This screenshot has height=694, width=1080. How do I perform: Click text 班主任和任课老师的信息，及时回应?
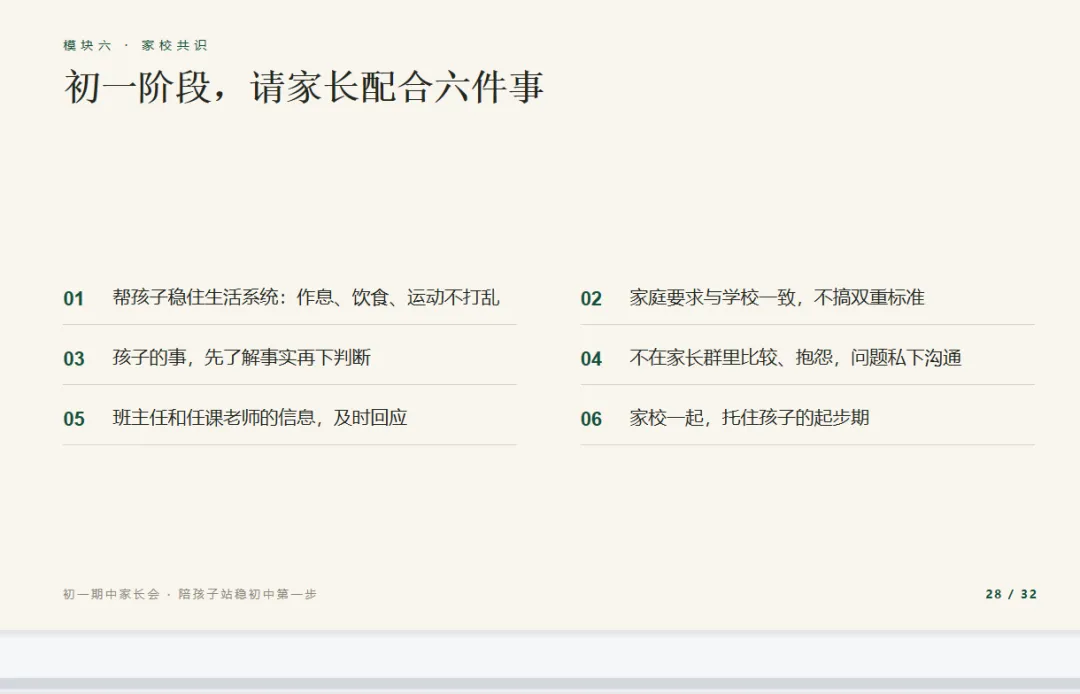click(260, 417)
